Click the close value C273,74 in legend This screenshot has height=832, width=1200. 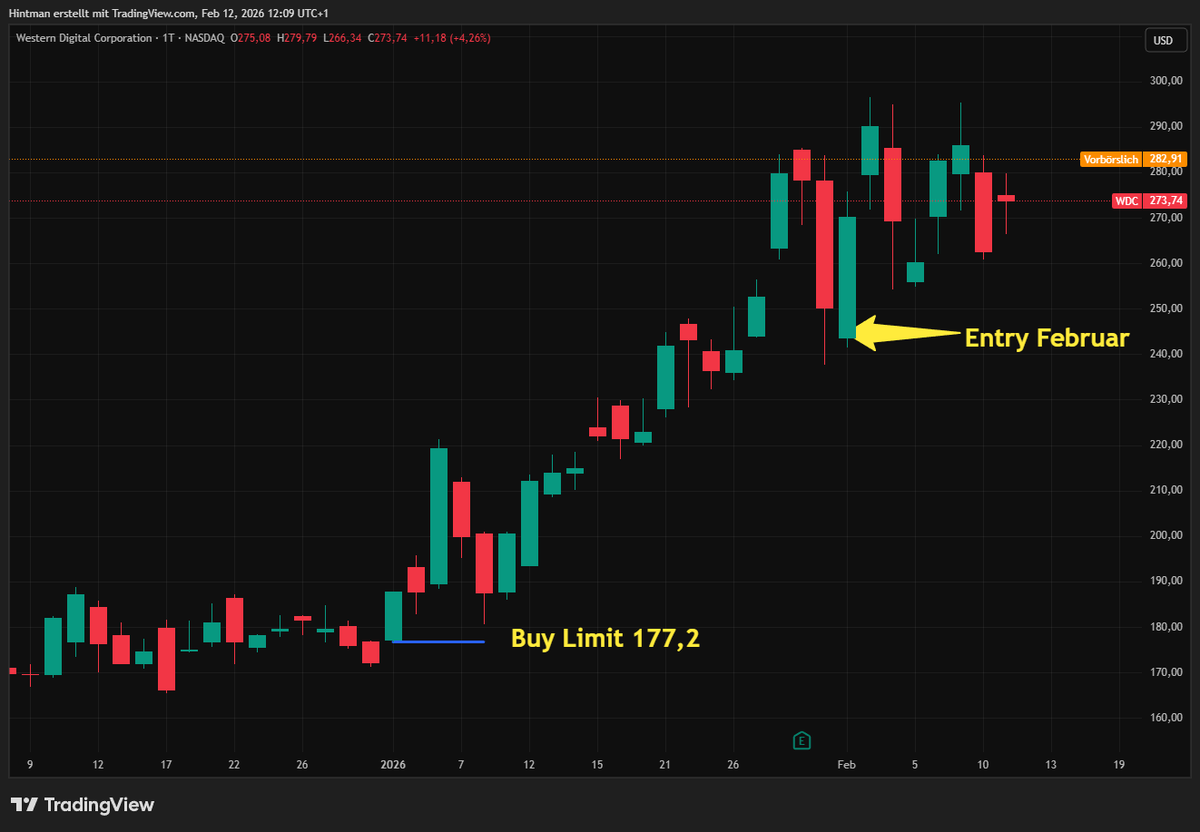point(387,38)
